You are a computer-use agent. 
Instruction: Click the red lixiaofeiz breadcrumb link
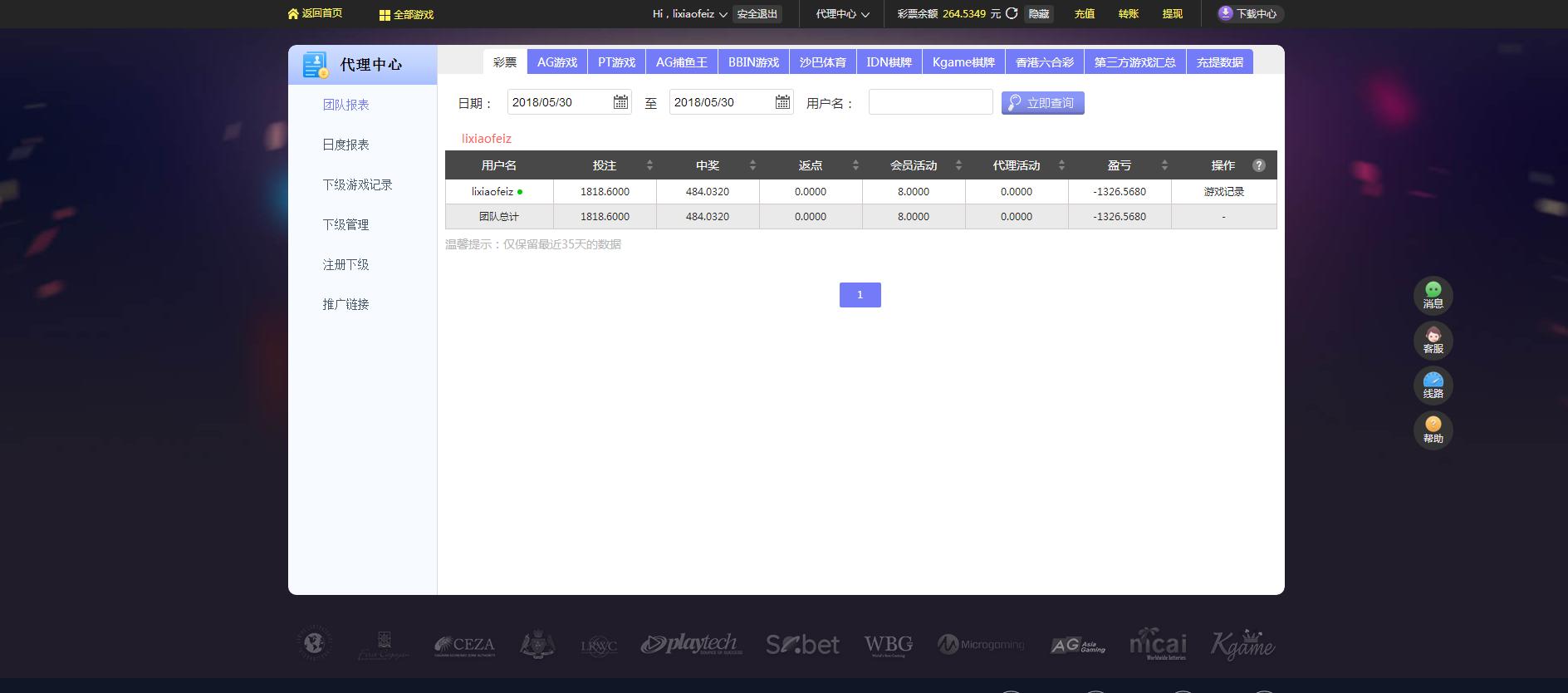tap(487, 139)
